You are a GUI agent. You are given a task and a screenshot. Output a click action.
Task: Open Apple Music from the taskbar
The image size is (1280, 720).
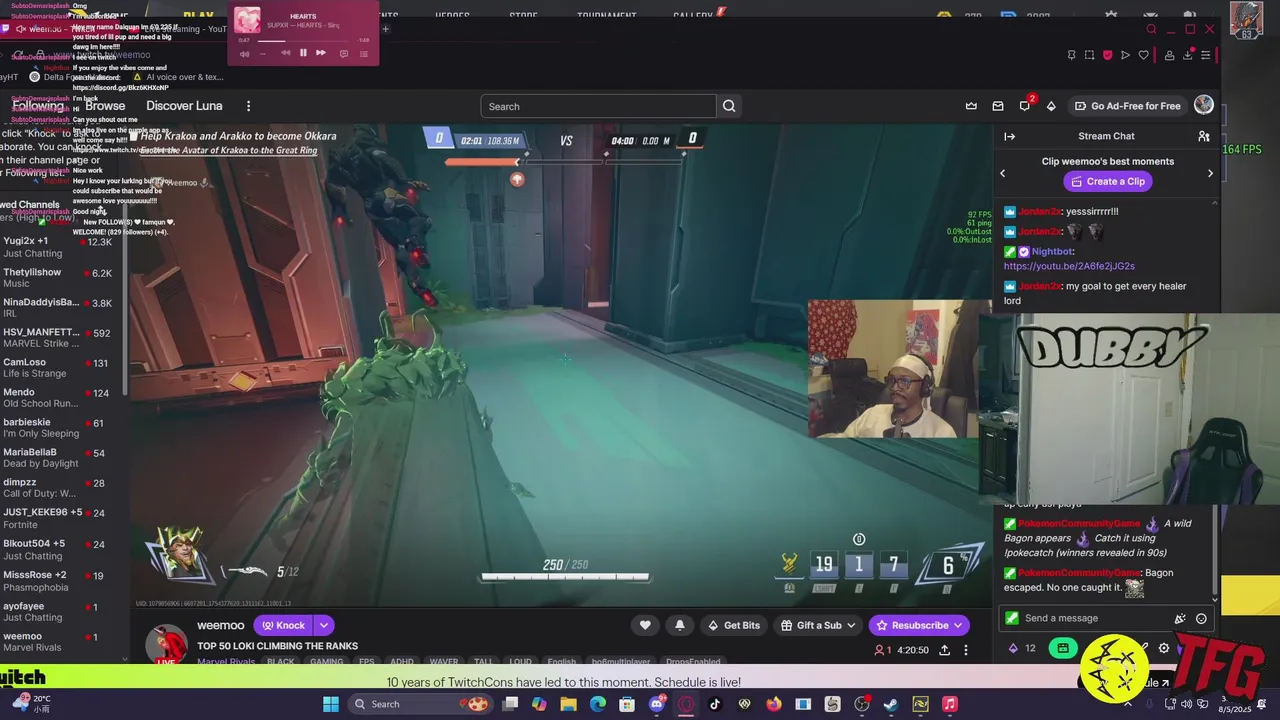coord(950,704)
